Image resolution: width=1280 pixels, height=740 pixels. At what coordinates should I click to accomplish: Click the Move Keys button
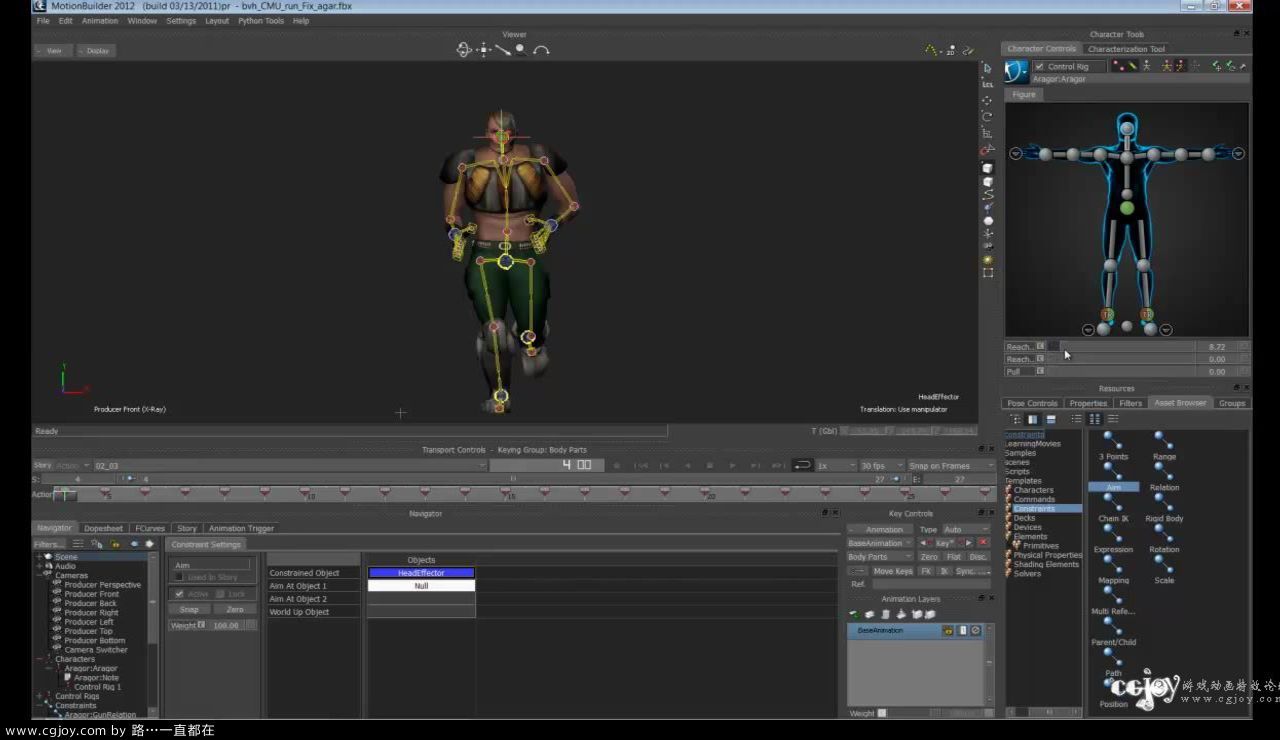click(893, 571)
